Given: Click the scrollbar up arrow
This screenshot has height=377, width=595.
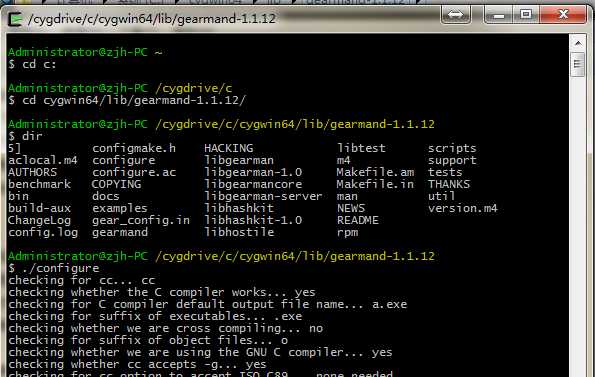Looking at the screenshot, I should [x=578, y=43].
